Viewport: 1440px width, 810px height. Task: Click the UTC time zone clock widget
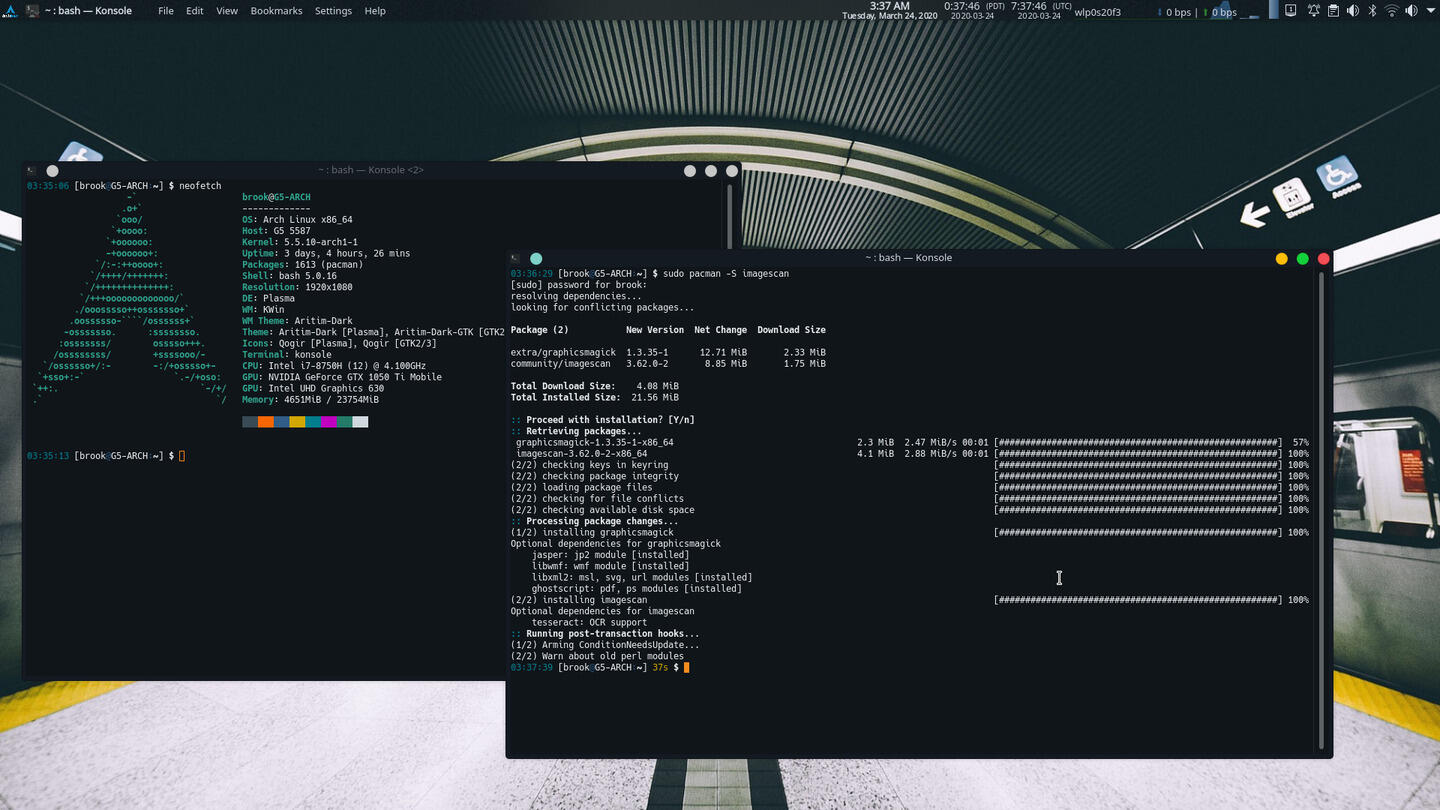[1041, 11]
